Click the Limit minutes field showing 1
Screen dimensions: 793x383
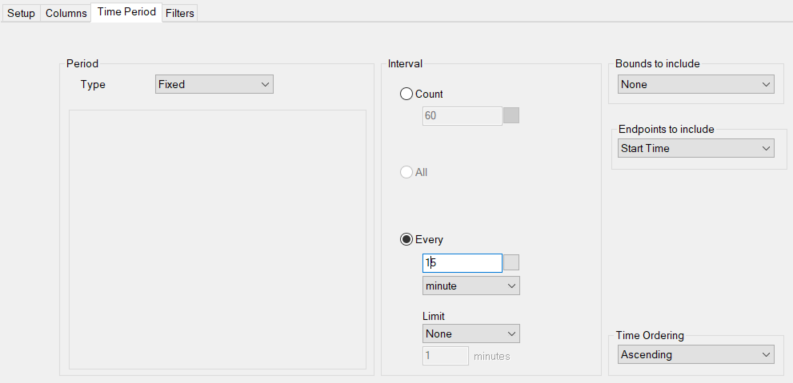(446, 356)
